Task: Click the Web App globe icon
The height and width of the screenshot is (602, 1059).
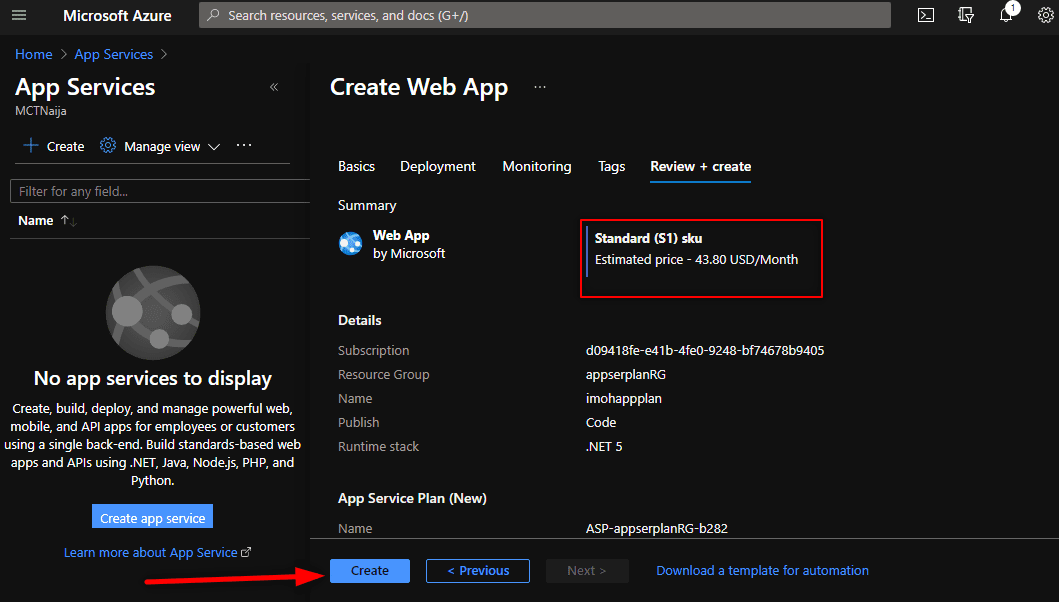Action: (x=351, y=243)
